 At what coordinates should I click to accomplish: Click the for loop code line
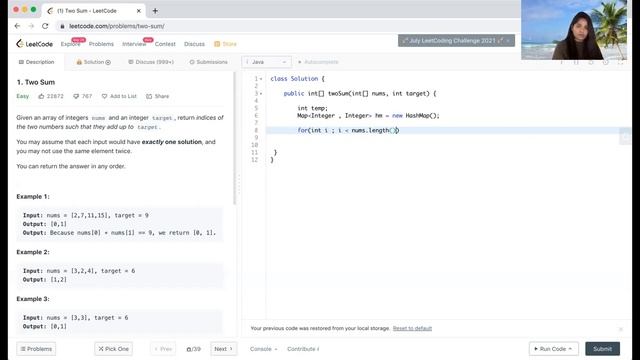348,130
